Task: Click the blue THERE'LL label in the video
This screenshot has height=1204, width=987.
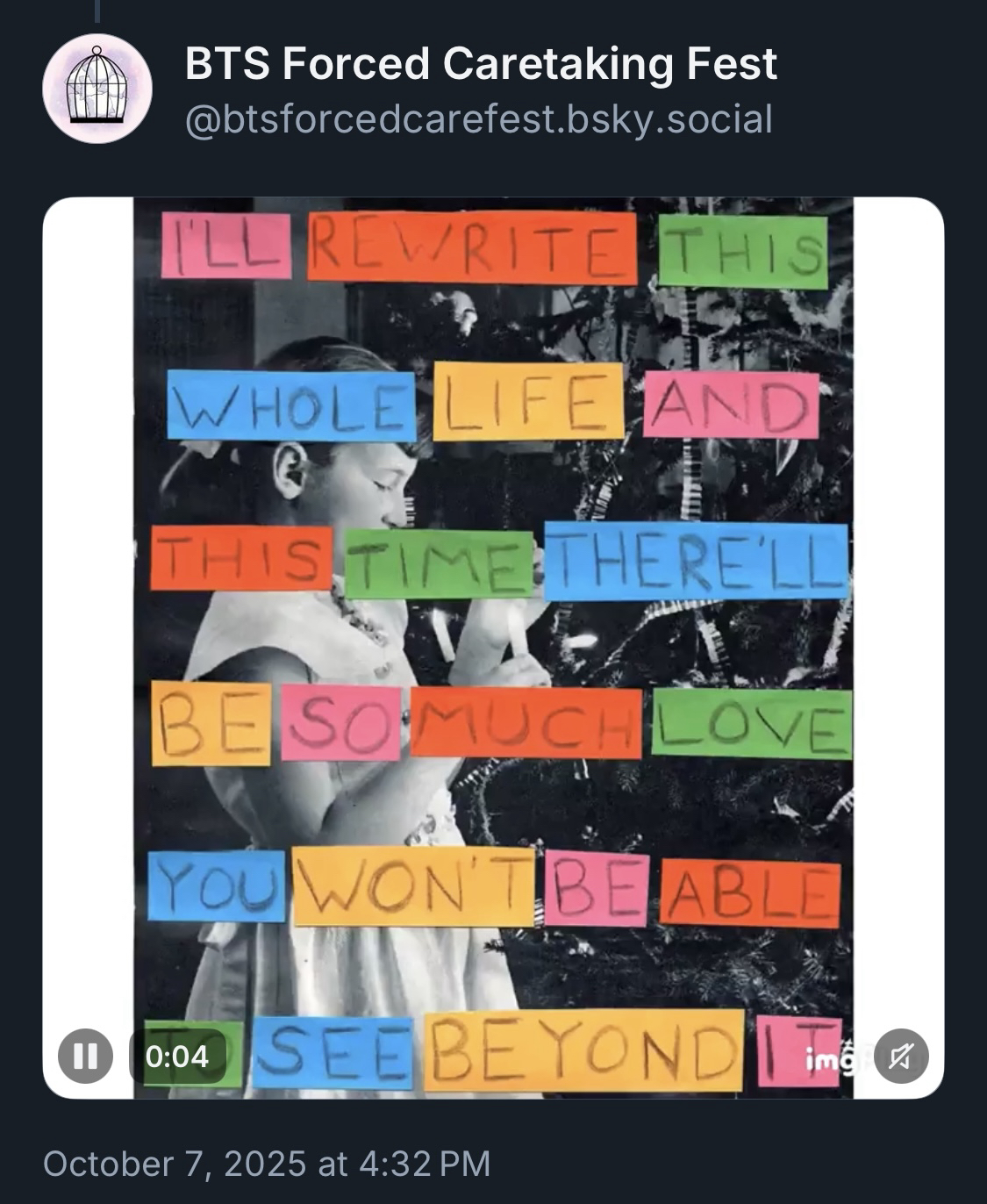Action: [697, 562]
